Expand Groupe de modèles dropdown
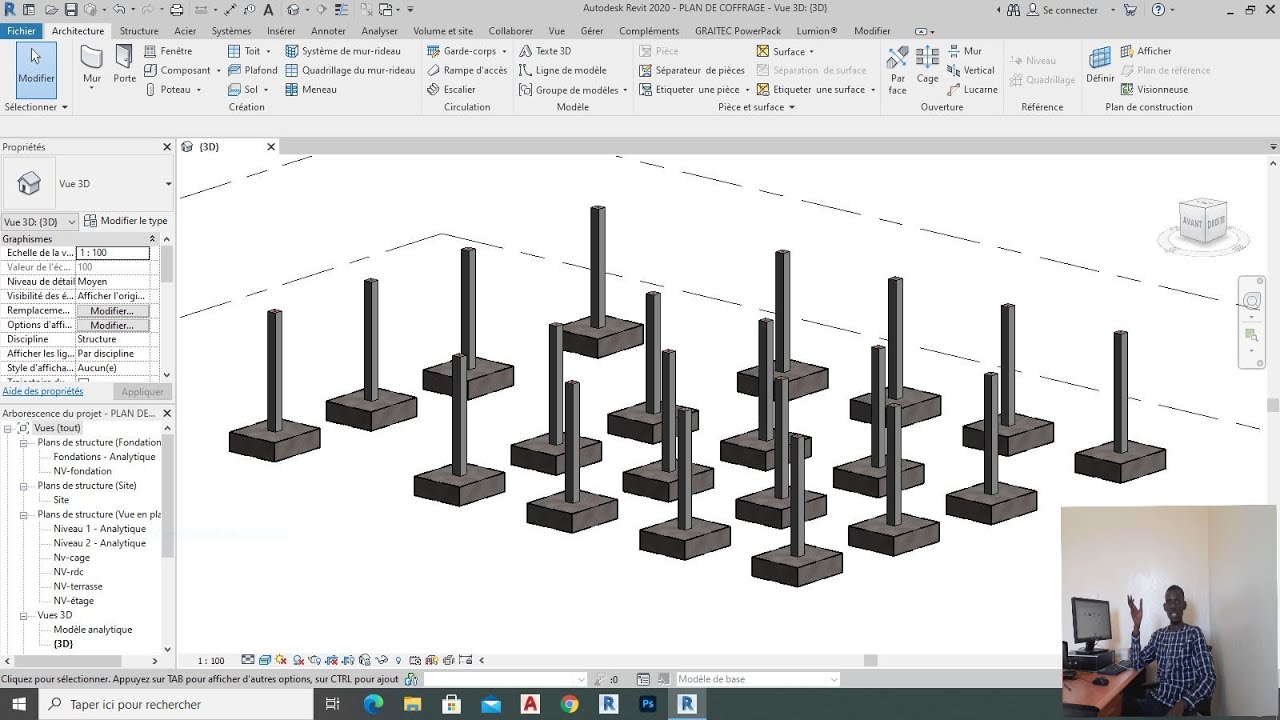This screenshot has height=720, width=1280. 625,89
